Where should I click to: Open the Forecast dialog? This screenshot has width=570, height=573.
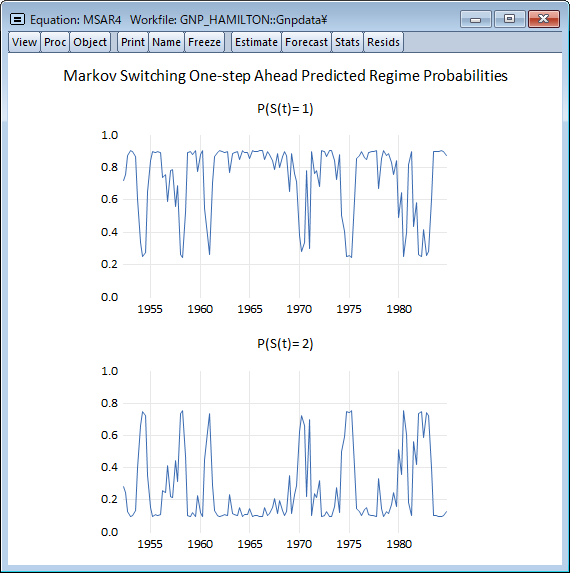pyautogui.click(x=306, y=42)
